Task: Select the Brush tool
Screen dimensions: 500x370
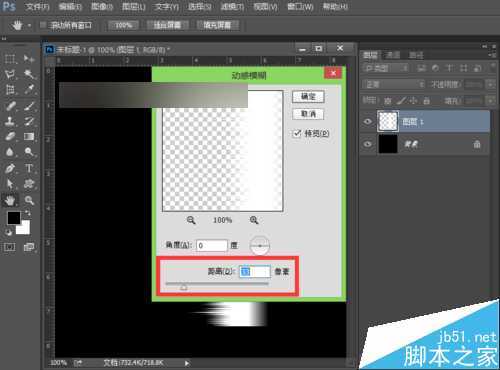Action: pos(29,106)
